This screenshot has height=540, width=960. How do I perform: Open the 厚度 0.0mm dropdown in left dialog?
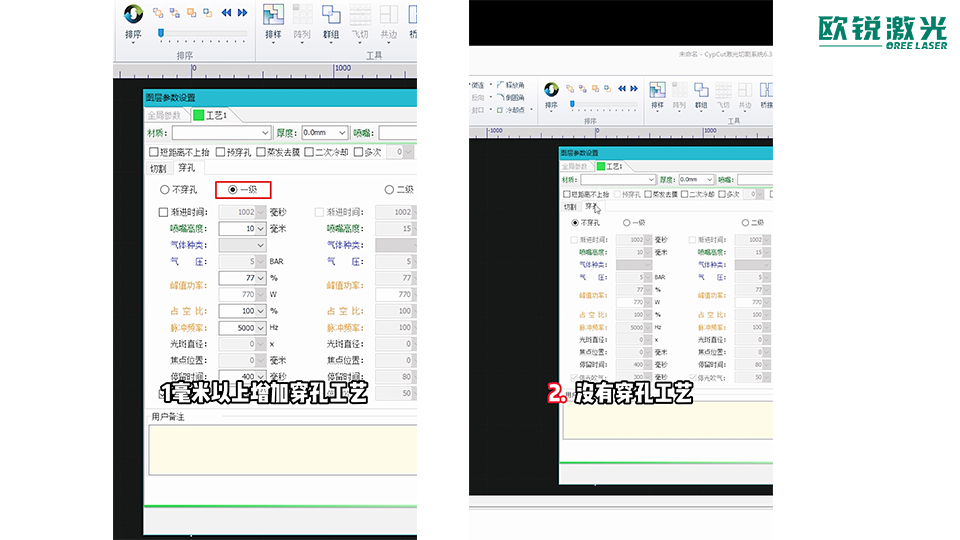pyautogui.click(x=325, y=133)
